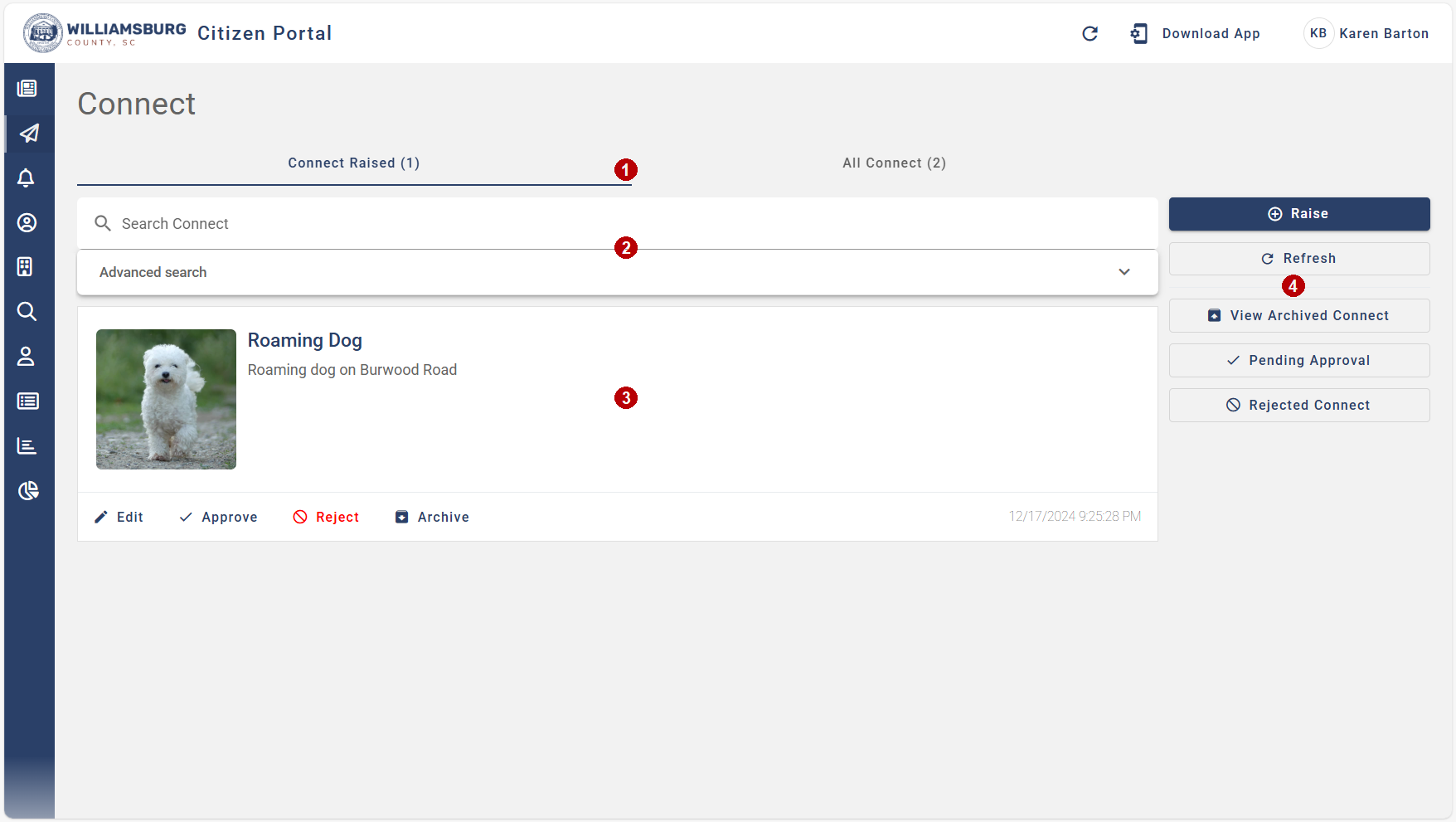Click the KB user avatar

coord(1318,33)
